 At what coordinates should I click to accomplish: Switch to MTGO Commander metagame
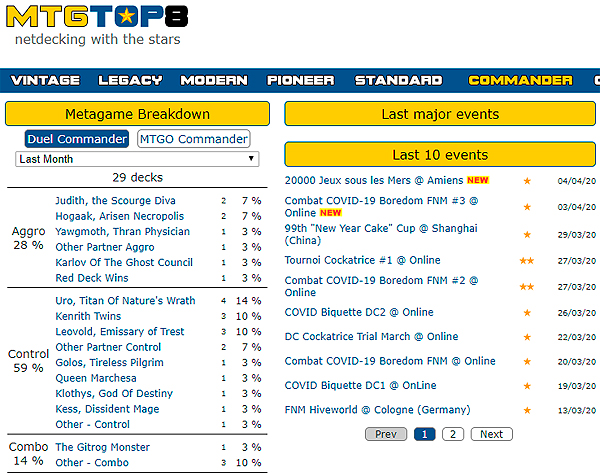194,139
